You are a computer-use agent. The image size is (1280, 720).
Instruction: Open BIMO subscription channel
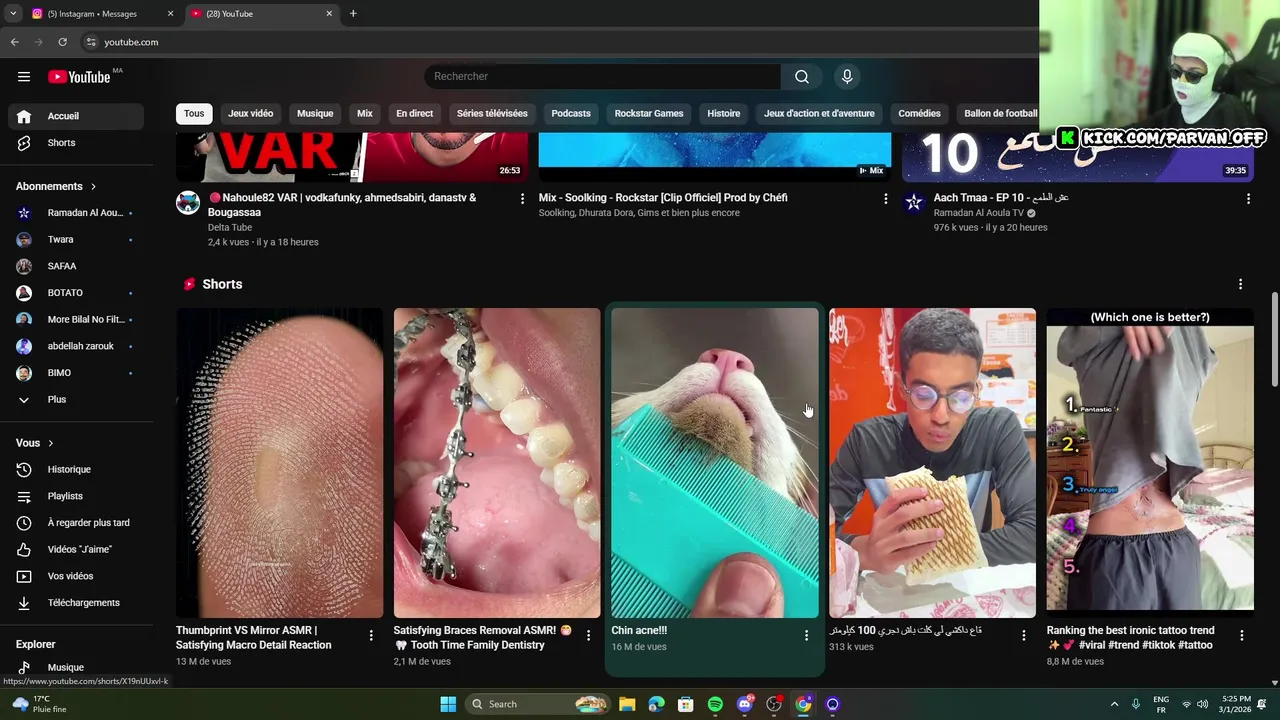pos(76,373)
